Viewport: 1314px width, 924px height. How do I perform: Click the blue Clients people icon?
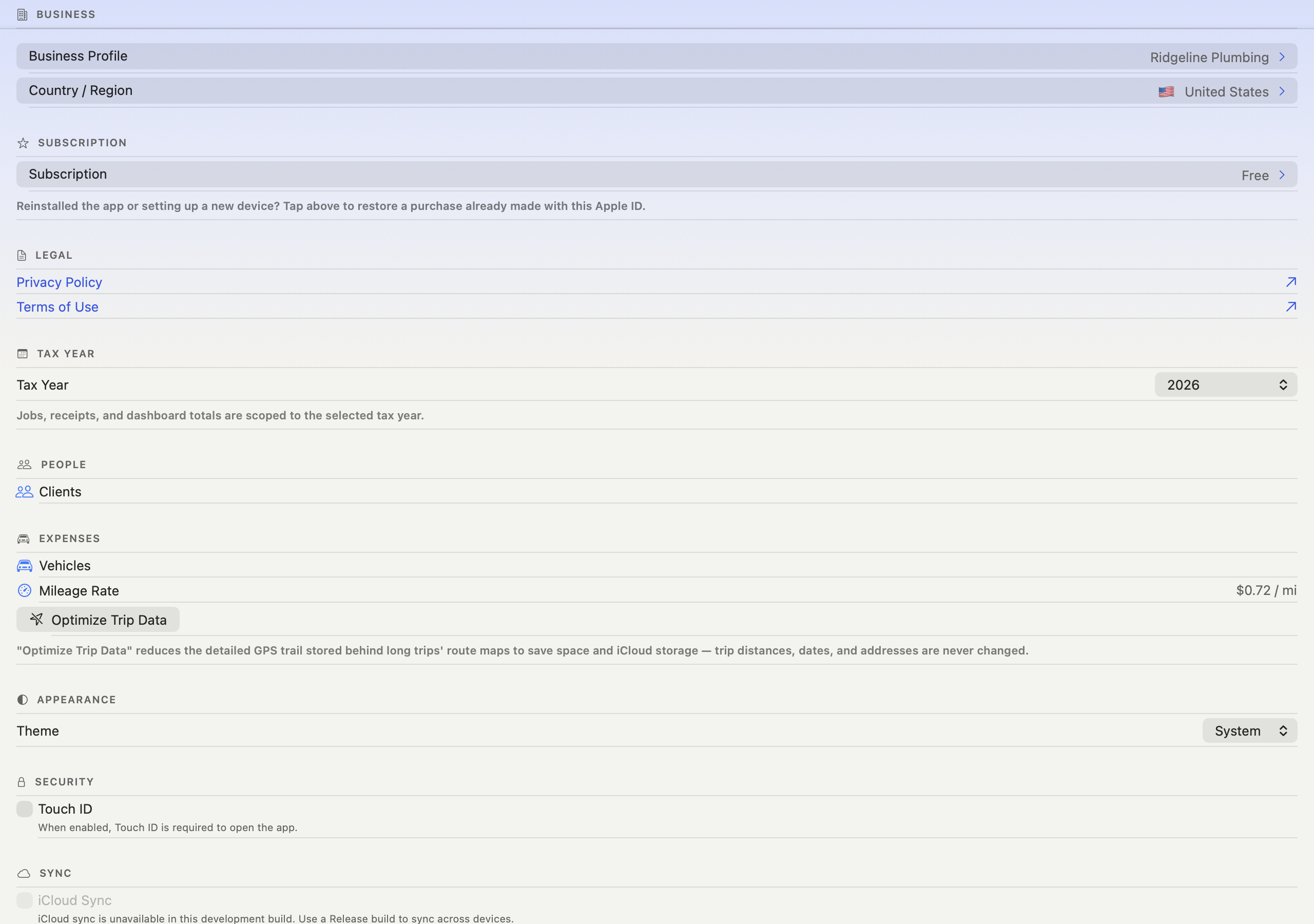(x=24, y=492)
